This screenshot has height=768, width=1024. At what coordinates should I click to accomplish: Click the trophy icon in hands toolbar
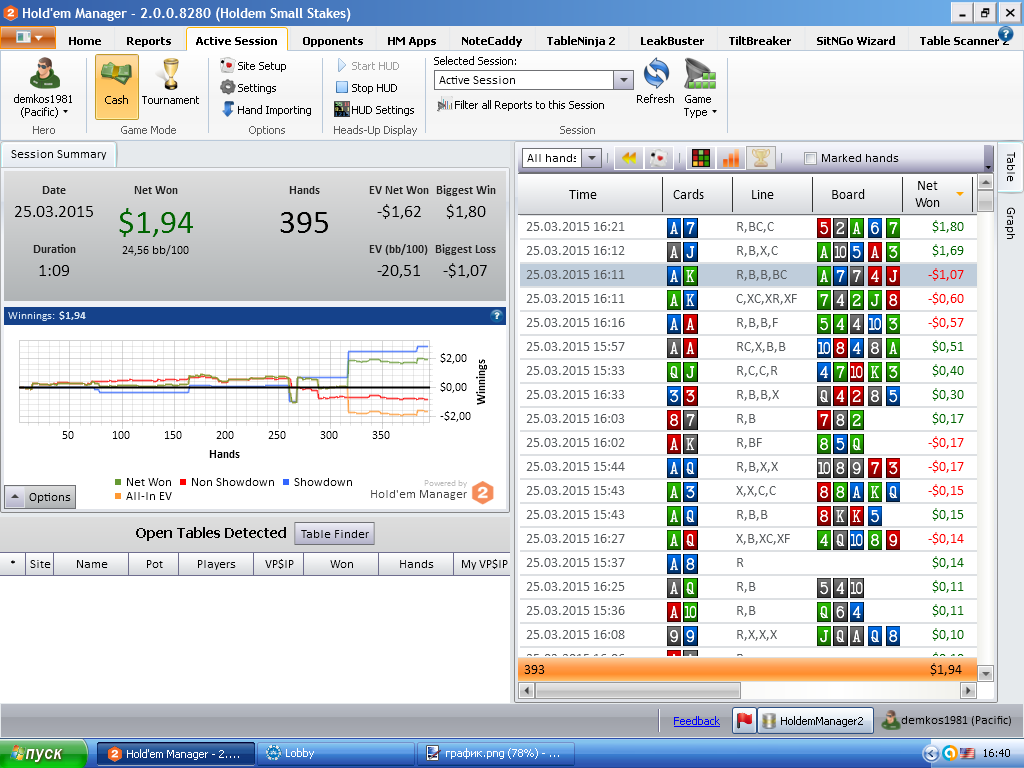(761, 157)
